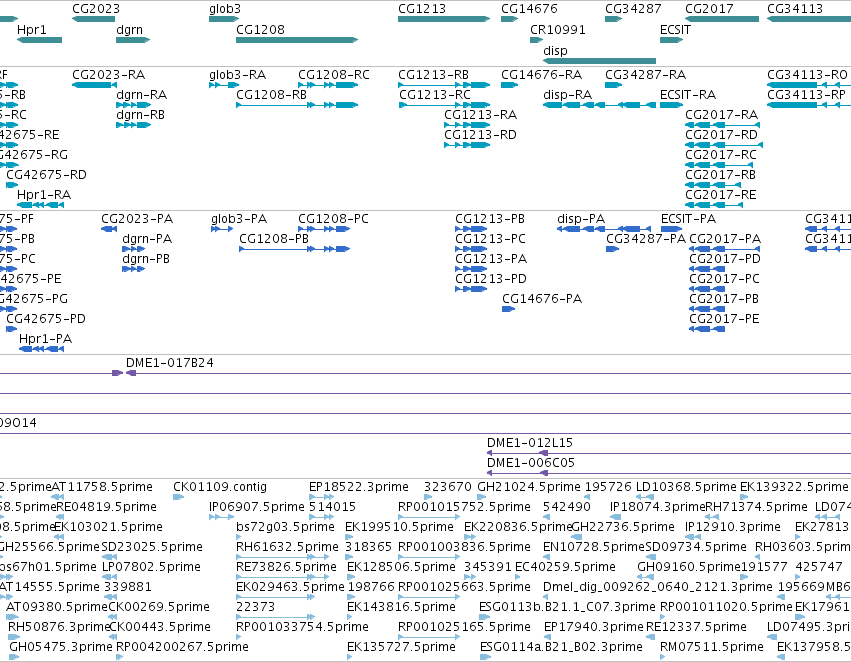The height and width of the screenshot is (662, 851).
Task: Click transcript CG42675-RD
Action: 12,185
